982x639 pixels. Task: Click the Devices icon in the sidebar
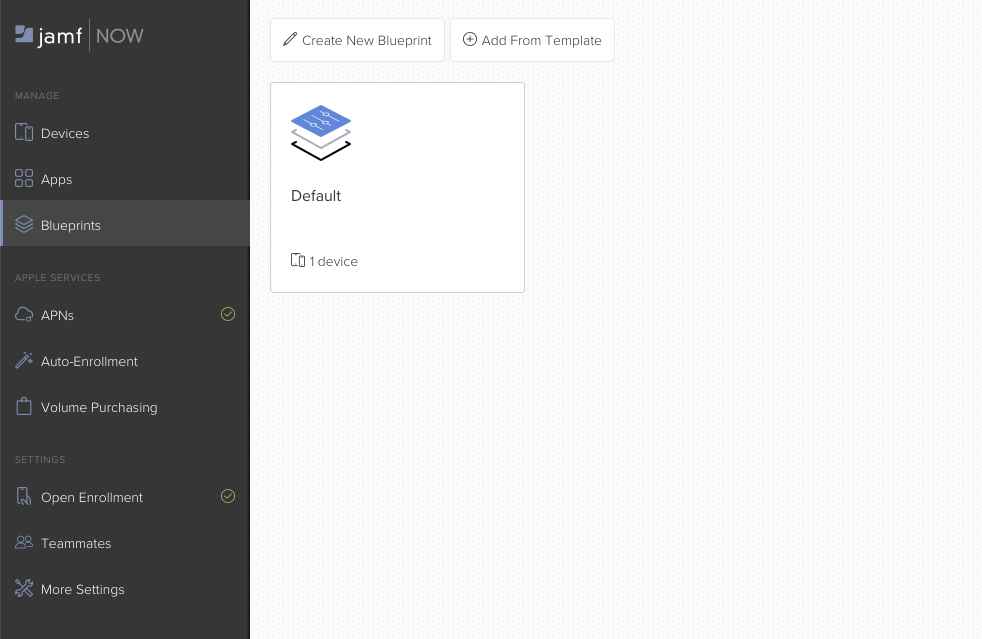24,133
